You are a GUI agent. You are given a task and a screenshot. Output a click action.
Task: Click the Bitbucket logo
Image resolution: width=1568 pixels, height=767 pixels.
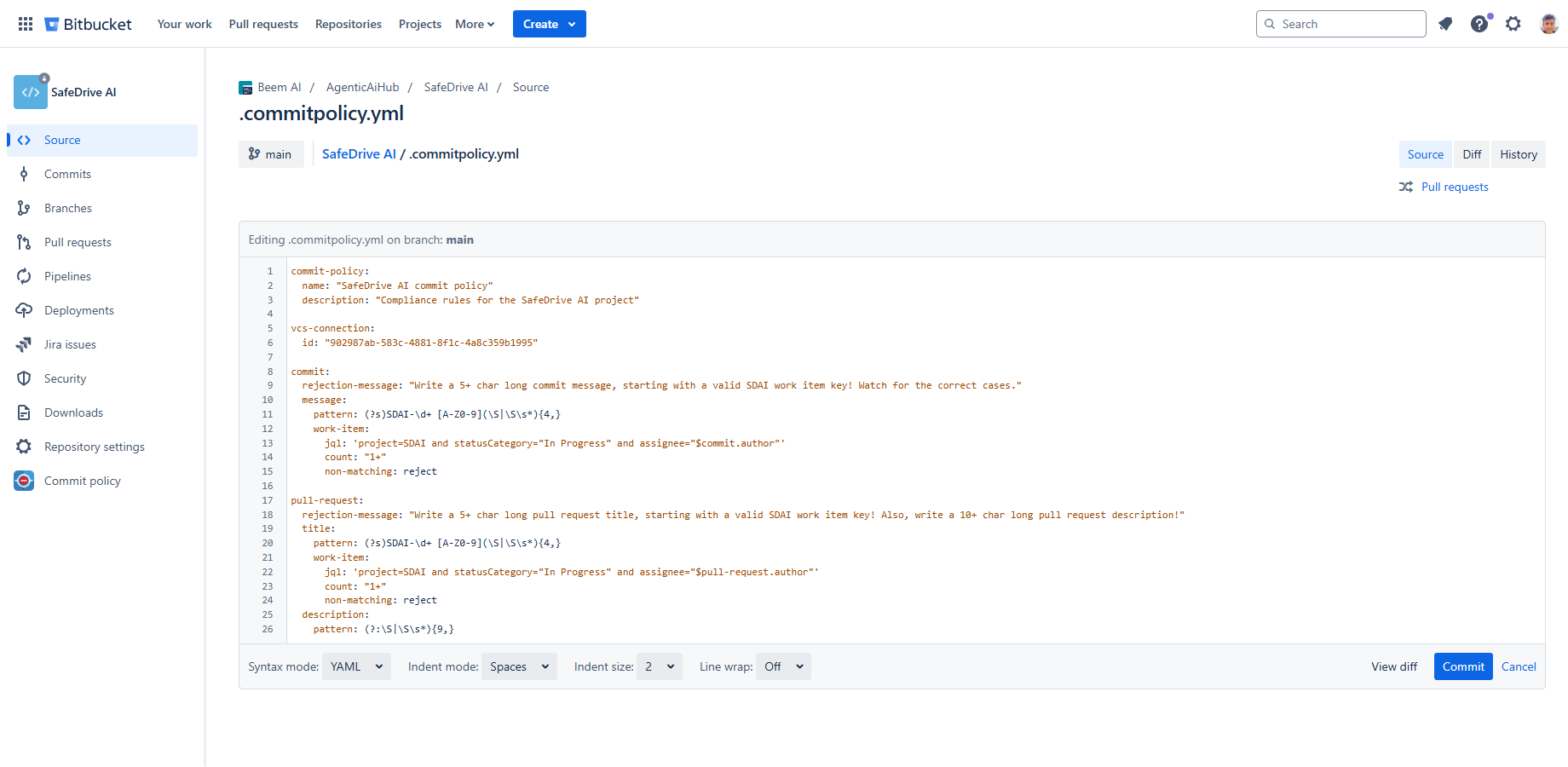(88, 24)
